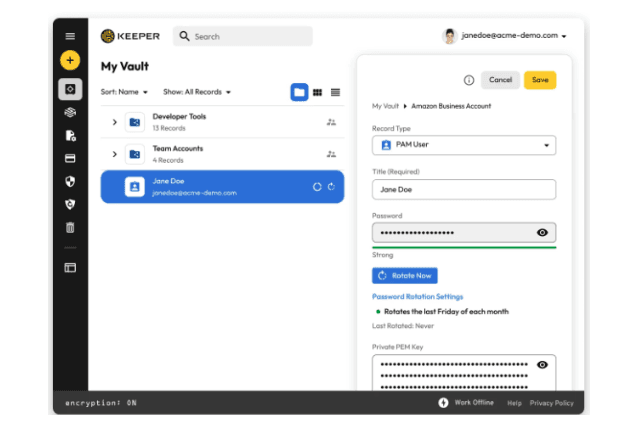The height and width of the screenshot is (426, 638).
Task: Click the user avatar picture
Action: (450, 36)
